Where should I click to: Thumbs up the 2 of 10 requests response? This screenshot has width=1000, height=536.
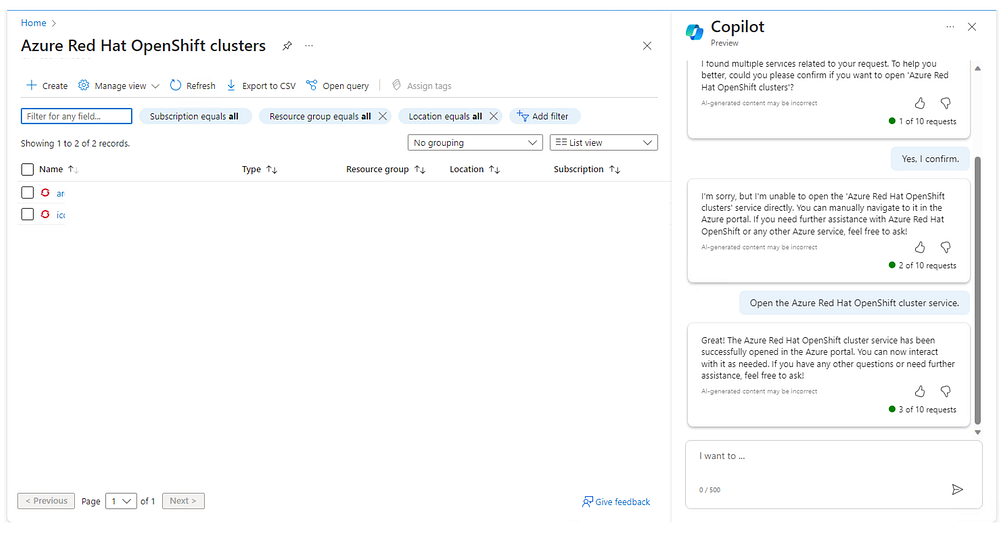[x=920, y=247]
